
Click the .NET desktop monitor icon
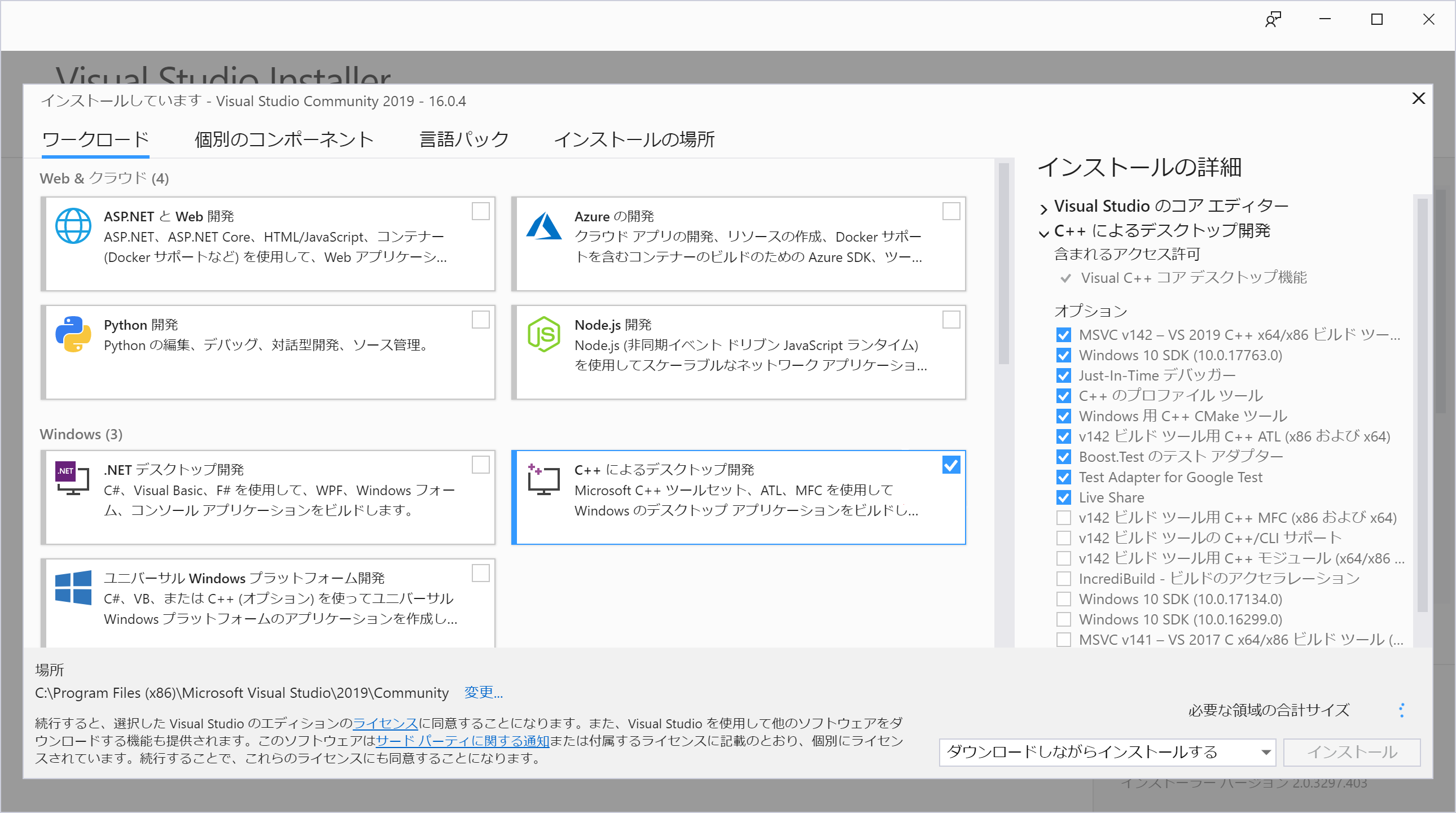coord(73,478)
